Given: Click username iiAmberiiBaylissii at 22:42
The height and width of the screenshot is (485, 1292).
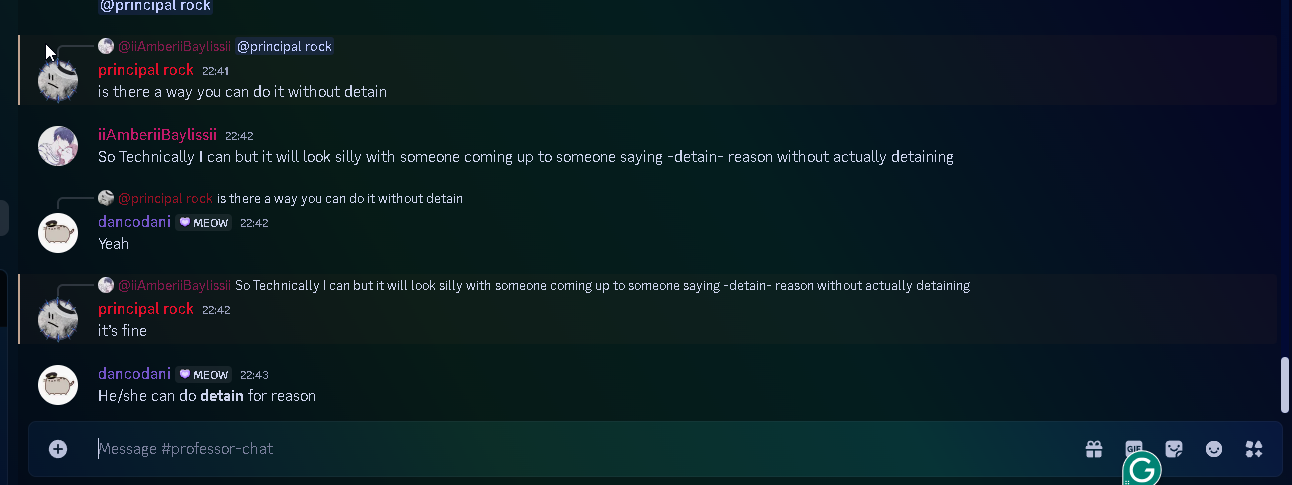Looking at the screenshot, I should (x=157, y=135).
